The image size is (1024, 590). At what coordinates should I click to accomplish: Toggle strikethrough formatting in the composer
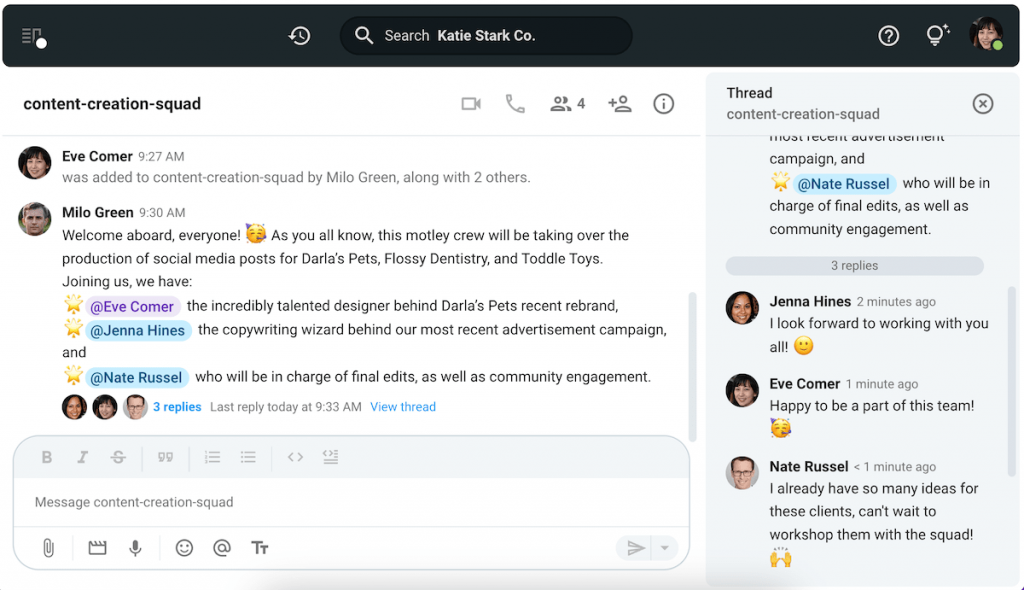118,457
